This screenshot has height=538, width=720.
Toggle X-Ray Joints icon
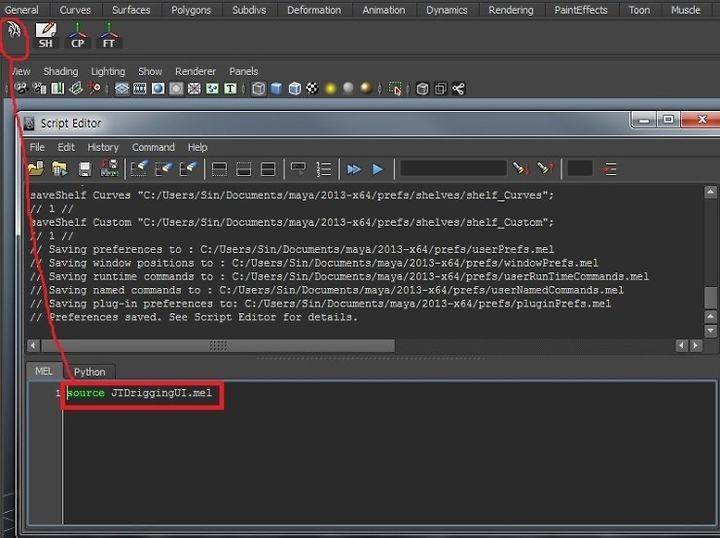pos(458,89)
